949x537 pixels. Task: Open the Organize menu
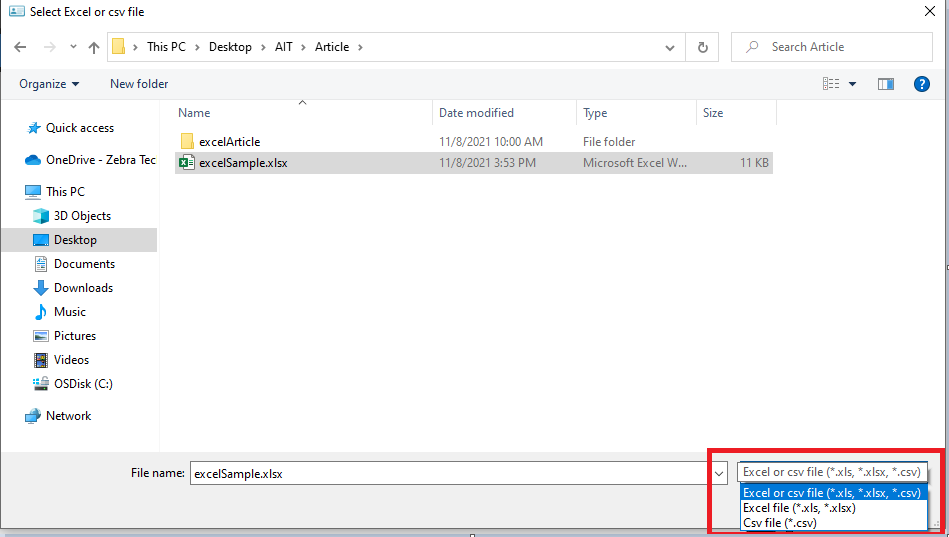49,84
